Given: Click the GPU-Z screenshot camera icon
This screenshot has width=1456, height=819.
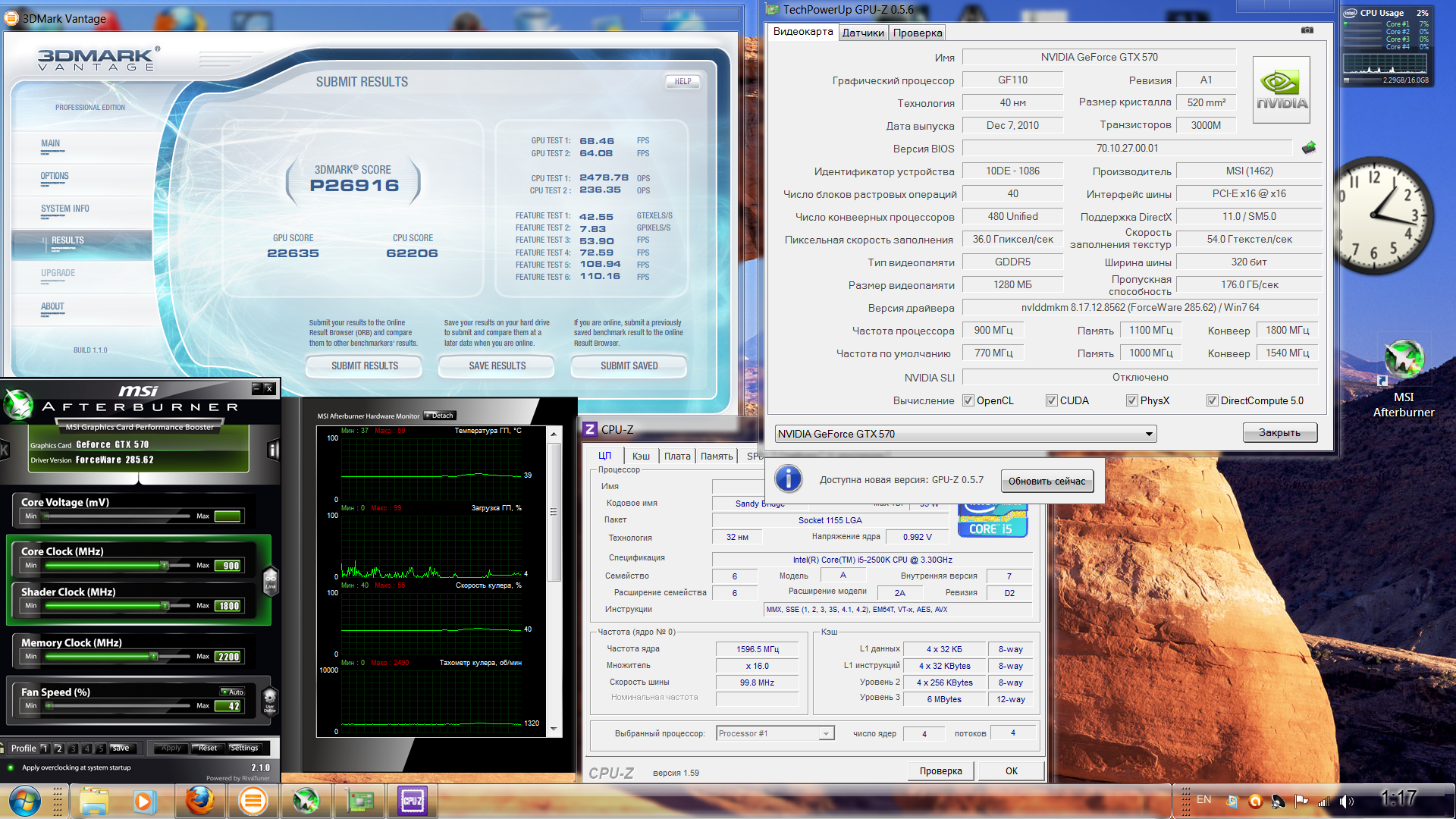Looking at the screenshot, I should tap(1307, 30).
